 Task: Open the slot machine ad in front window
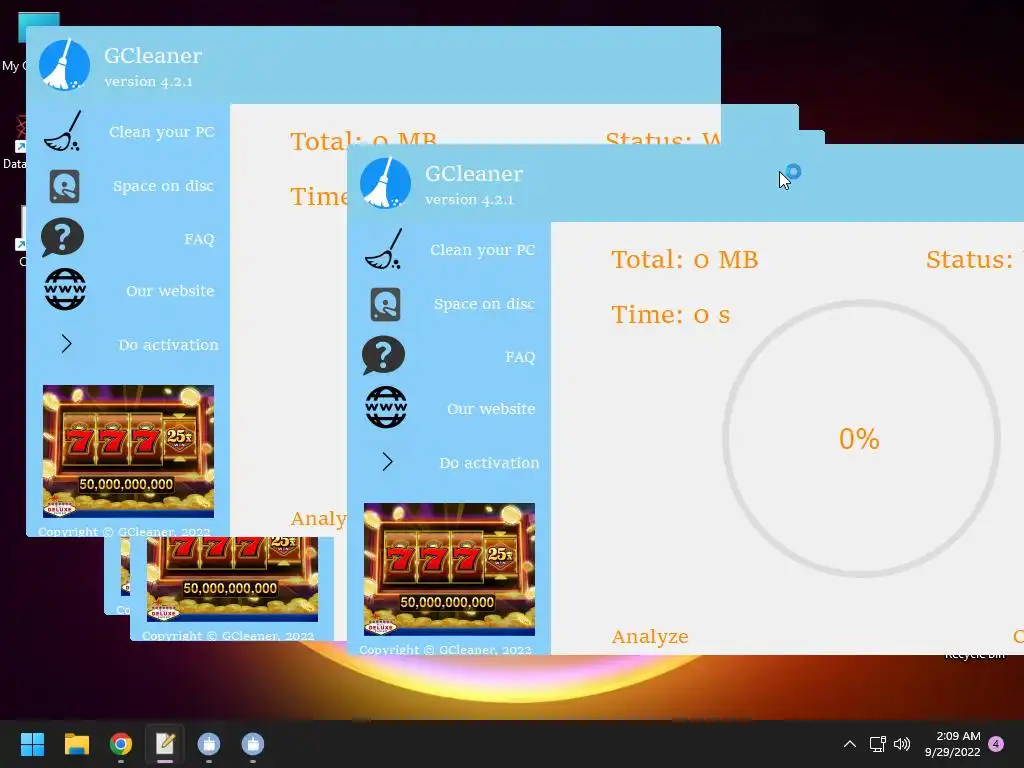449,569
